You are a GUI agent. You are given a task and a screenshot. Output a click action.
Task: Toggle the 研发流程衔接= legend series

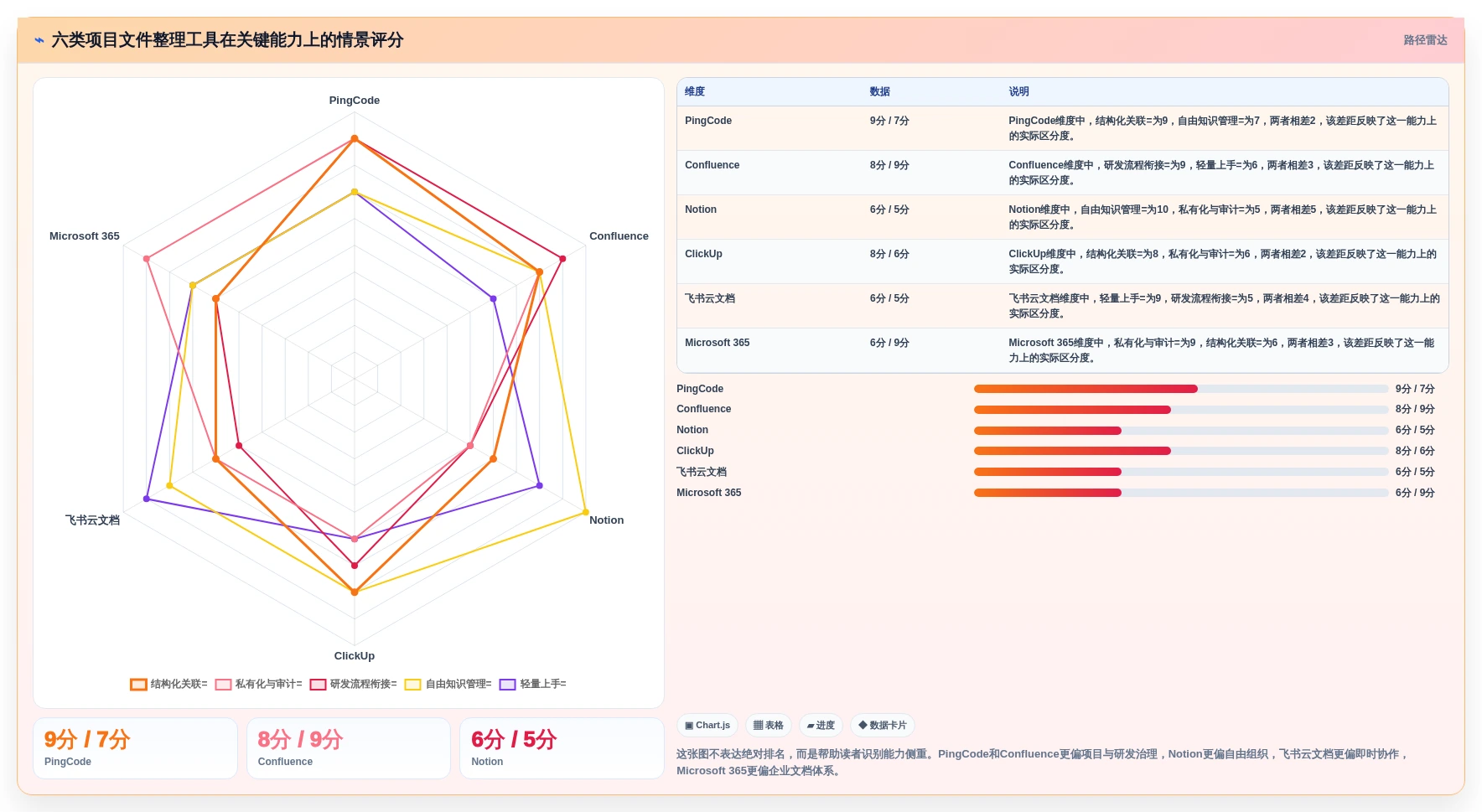point(354,684)
